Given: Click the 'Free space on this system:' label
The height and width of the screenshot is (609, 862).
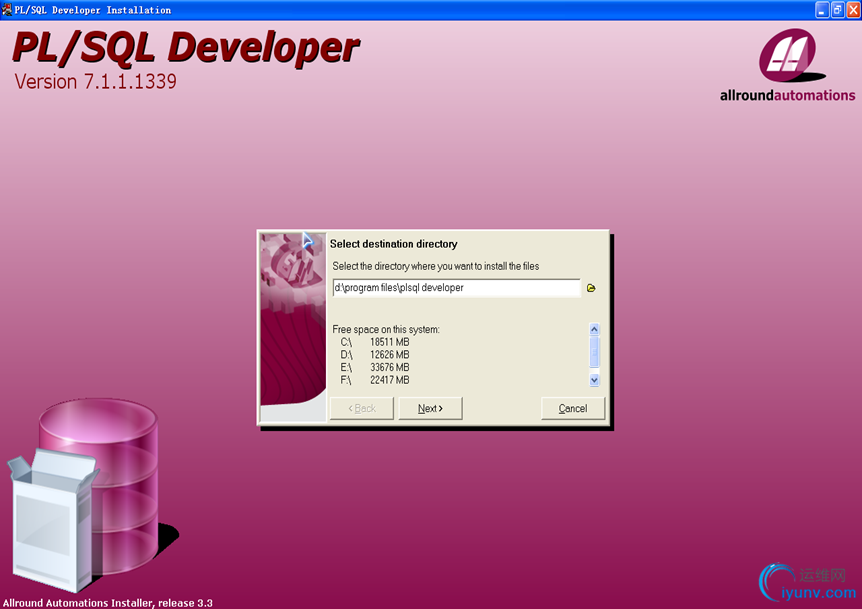Looking at the screenshot, I should click(x=386, y=329).
